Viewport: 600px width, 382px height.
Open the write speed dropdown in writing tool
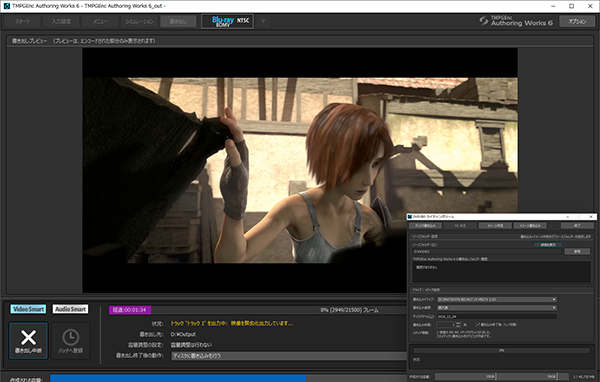pos(497,308)
